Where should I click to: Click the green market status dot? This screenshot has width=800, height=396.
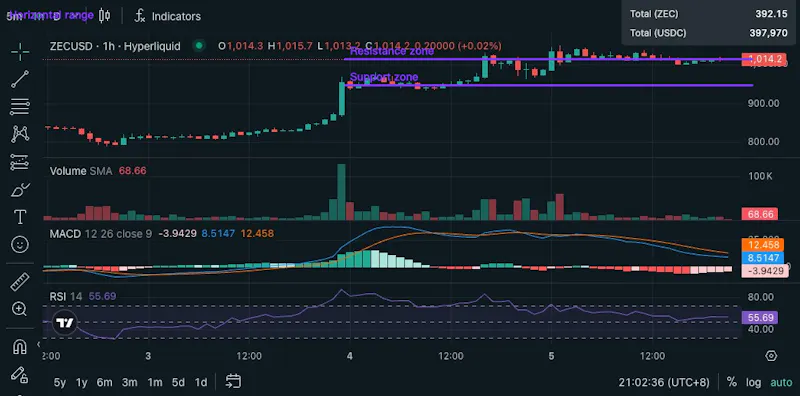pyautogui.click(x=199, y=46)
